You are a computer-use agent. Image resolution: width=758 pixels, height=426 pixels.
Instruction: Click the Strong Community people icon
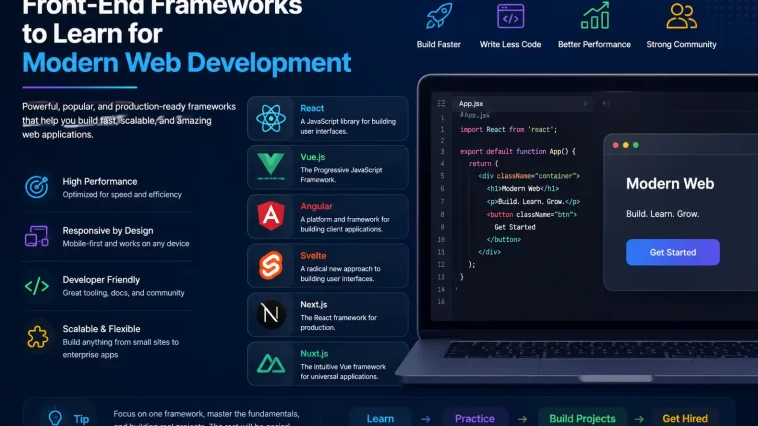[x=682, y=16]
